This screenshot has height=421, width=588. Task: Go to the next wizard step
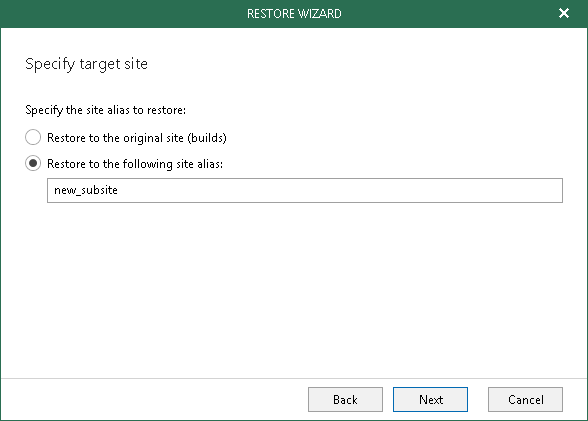tap(430, 400)
